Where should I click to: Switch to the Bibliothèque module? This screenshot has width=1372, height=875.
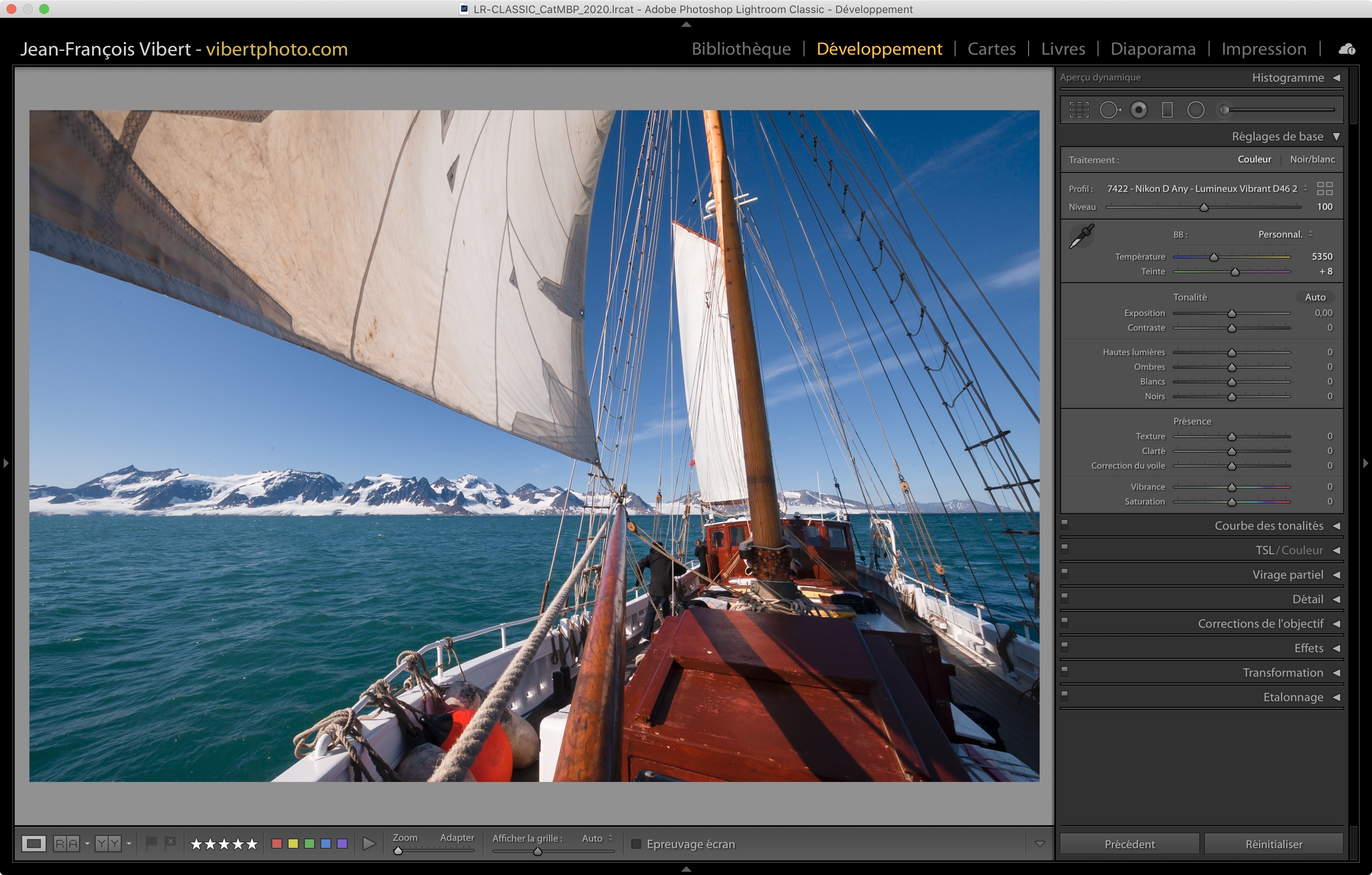coord(741,49)
